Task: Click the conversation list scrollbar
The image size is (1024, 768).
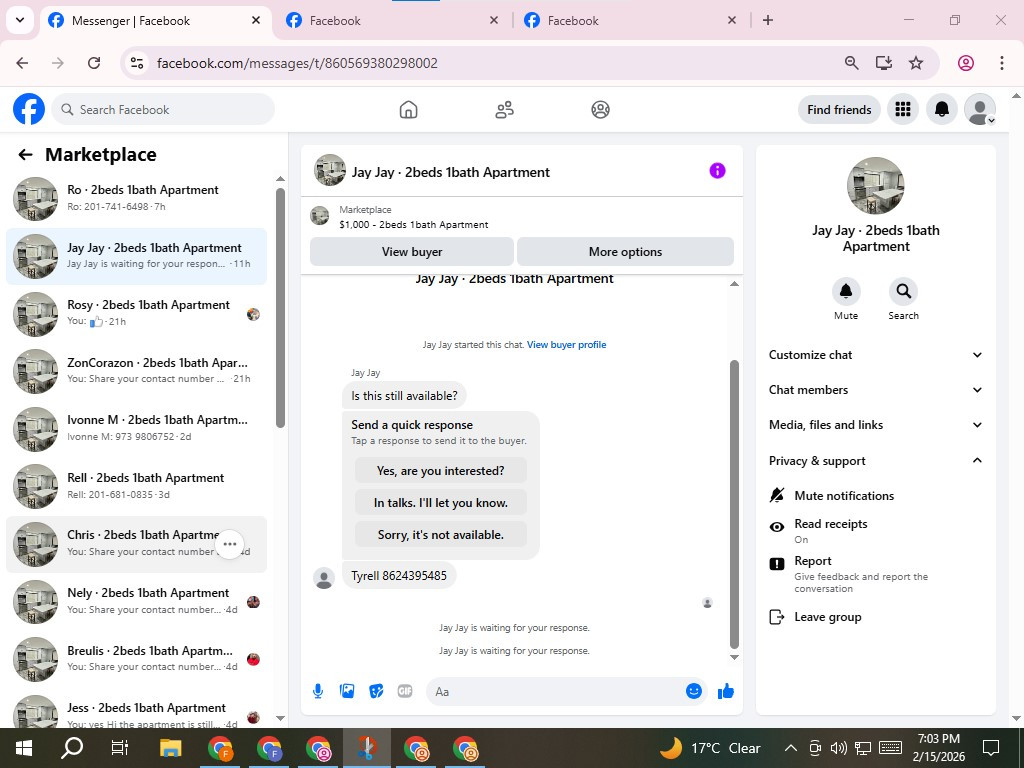Action: pos(280,308)
